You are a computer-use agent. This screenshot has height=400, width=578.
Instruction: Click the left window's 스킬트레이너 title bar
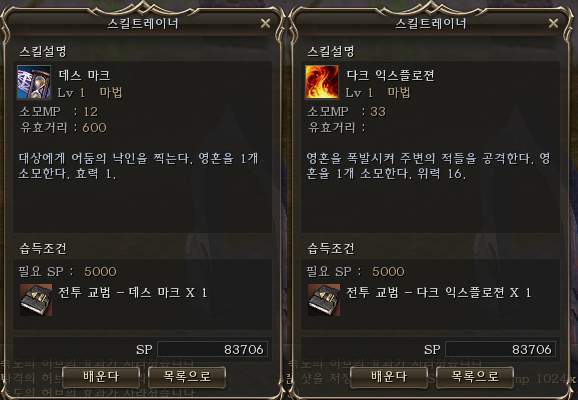click(143, 24)
